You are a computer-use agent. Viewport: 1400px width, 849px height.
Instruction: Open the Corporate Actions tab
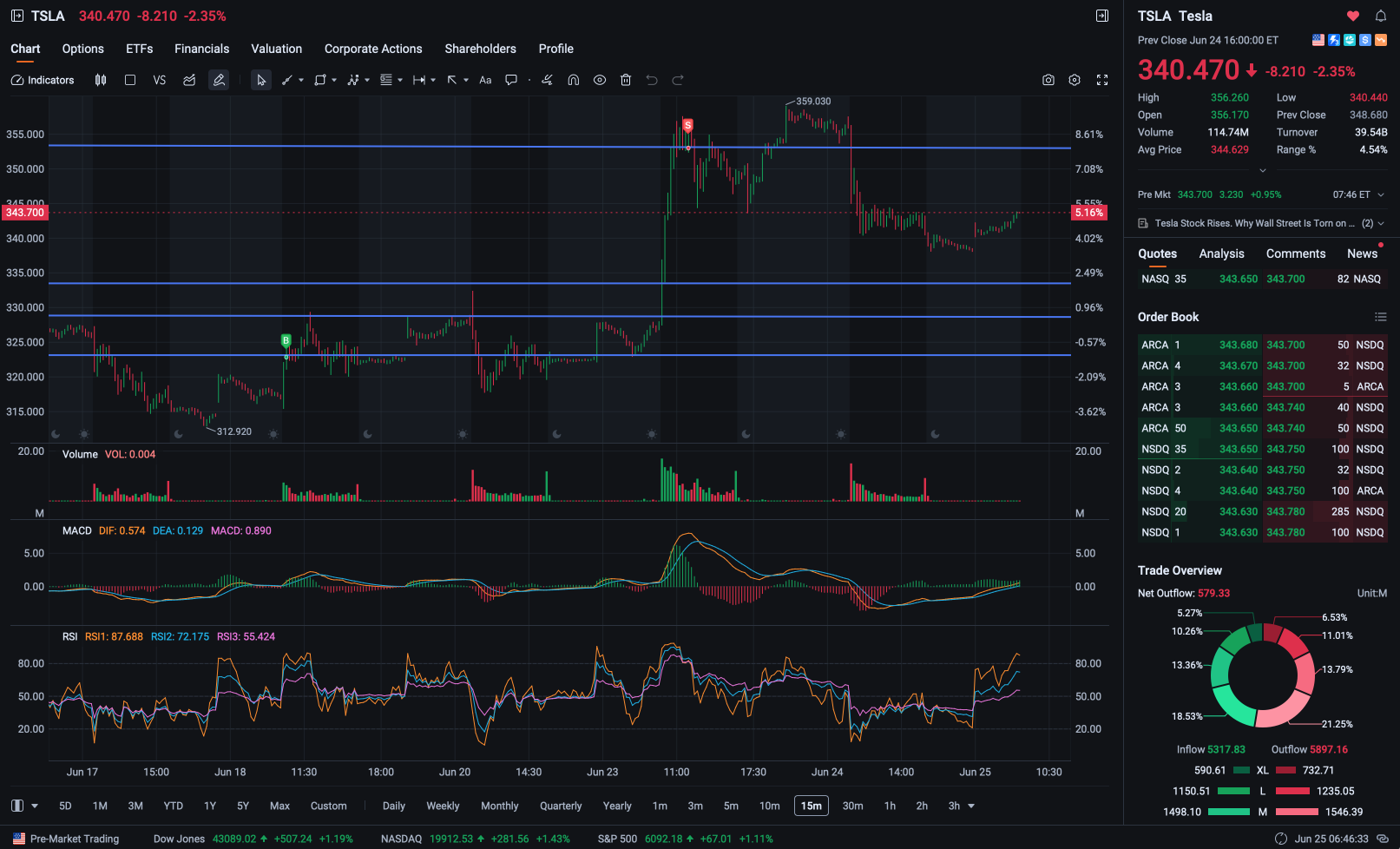click(x=373, y=49)
